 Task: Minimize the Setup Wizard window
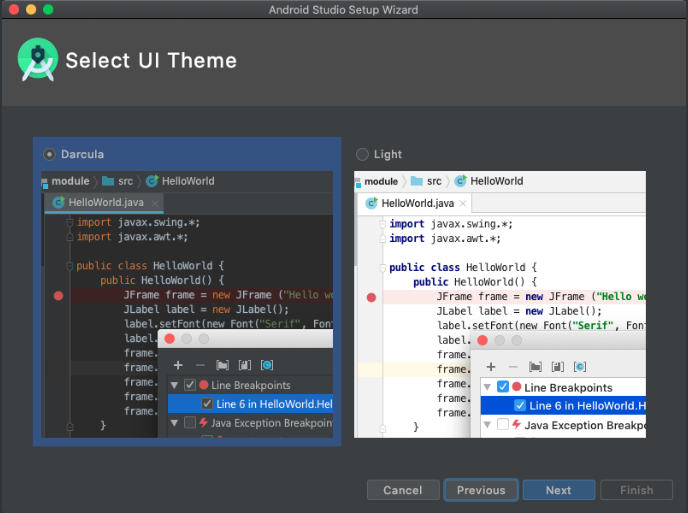31,9
